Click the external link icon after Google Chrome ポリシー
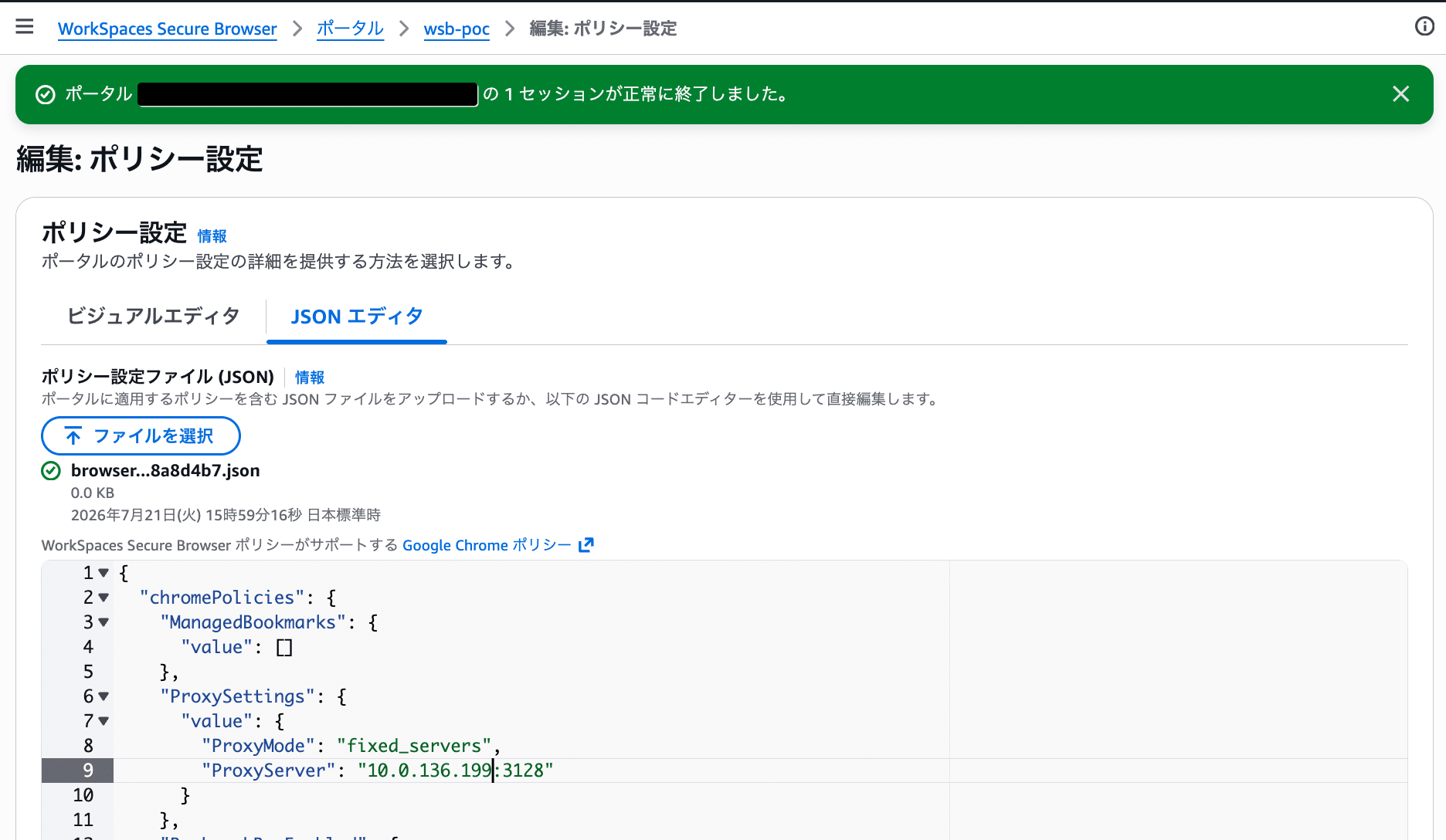Image resolution: width=1446 pixels, height=840 pixels. click(586, 545)
